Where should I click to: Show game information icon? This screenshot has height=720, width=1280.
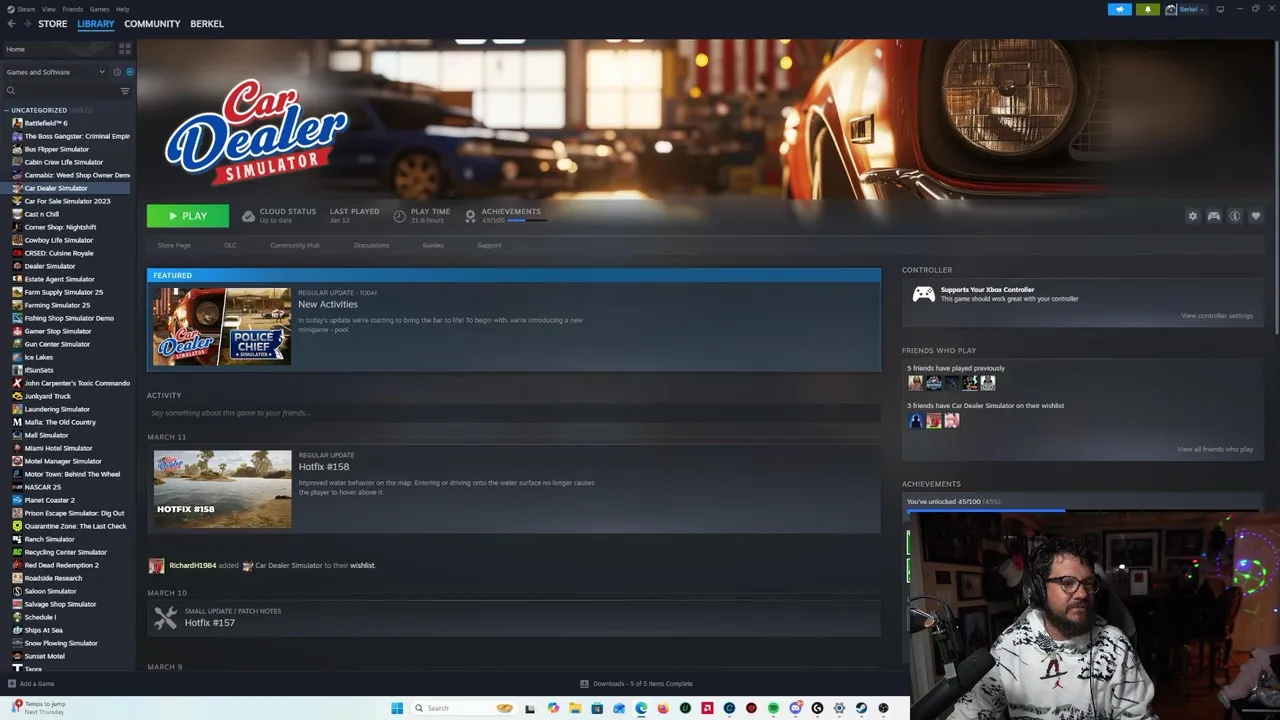click(1235, 216)
